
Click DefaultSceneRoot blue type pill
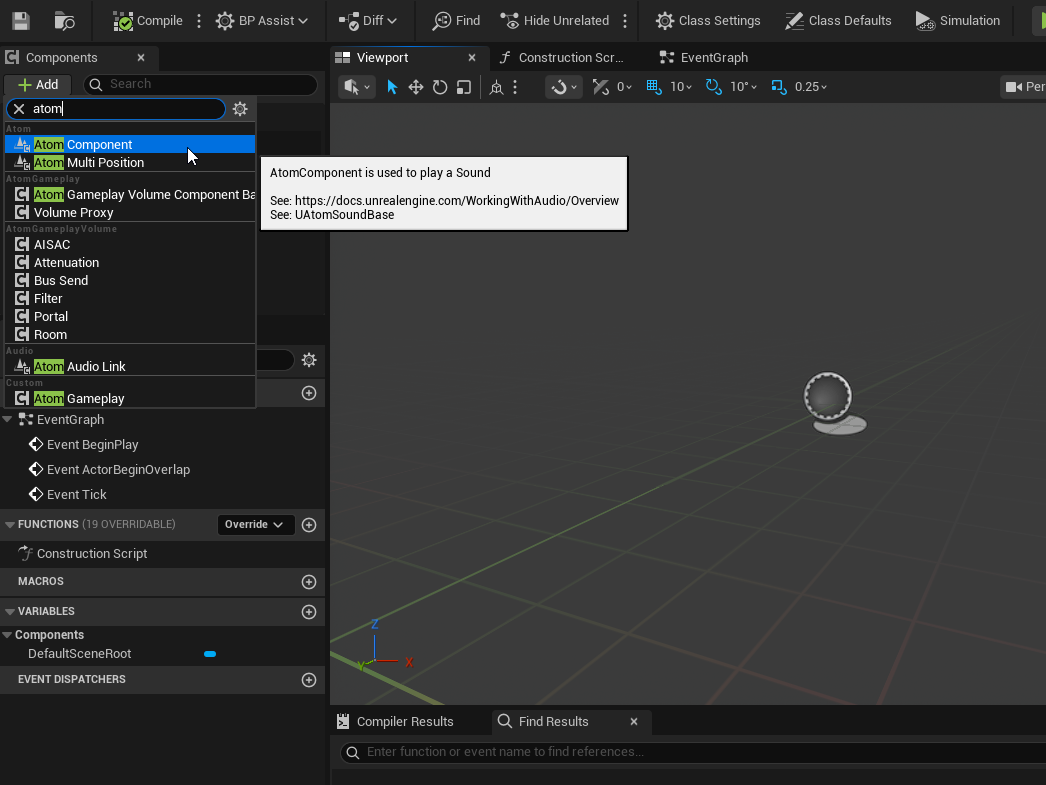[210, 654]
